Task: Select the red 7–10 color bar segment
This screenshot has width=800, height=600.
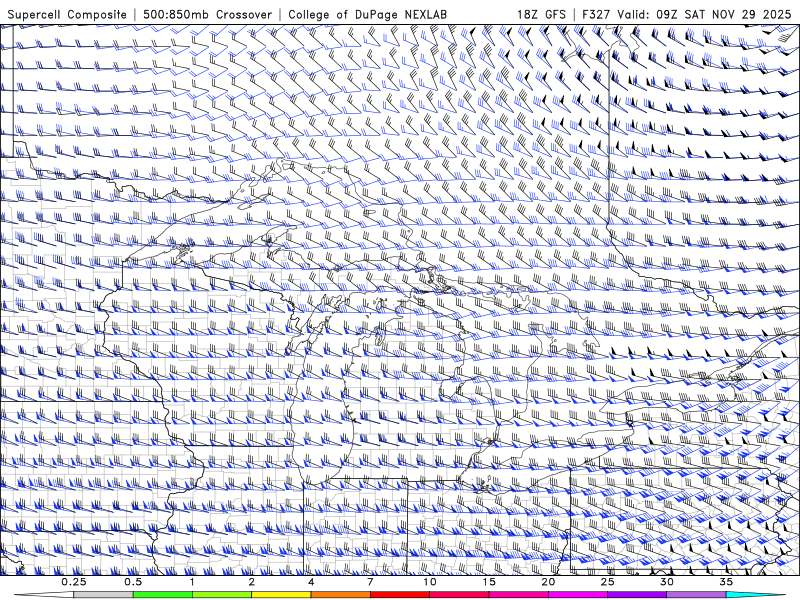Action: [399, 595]
